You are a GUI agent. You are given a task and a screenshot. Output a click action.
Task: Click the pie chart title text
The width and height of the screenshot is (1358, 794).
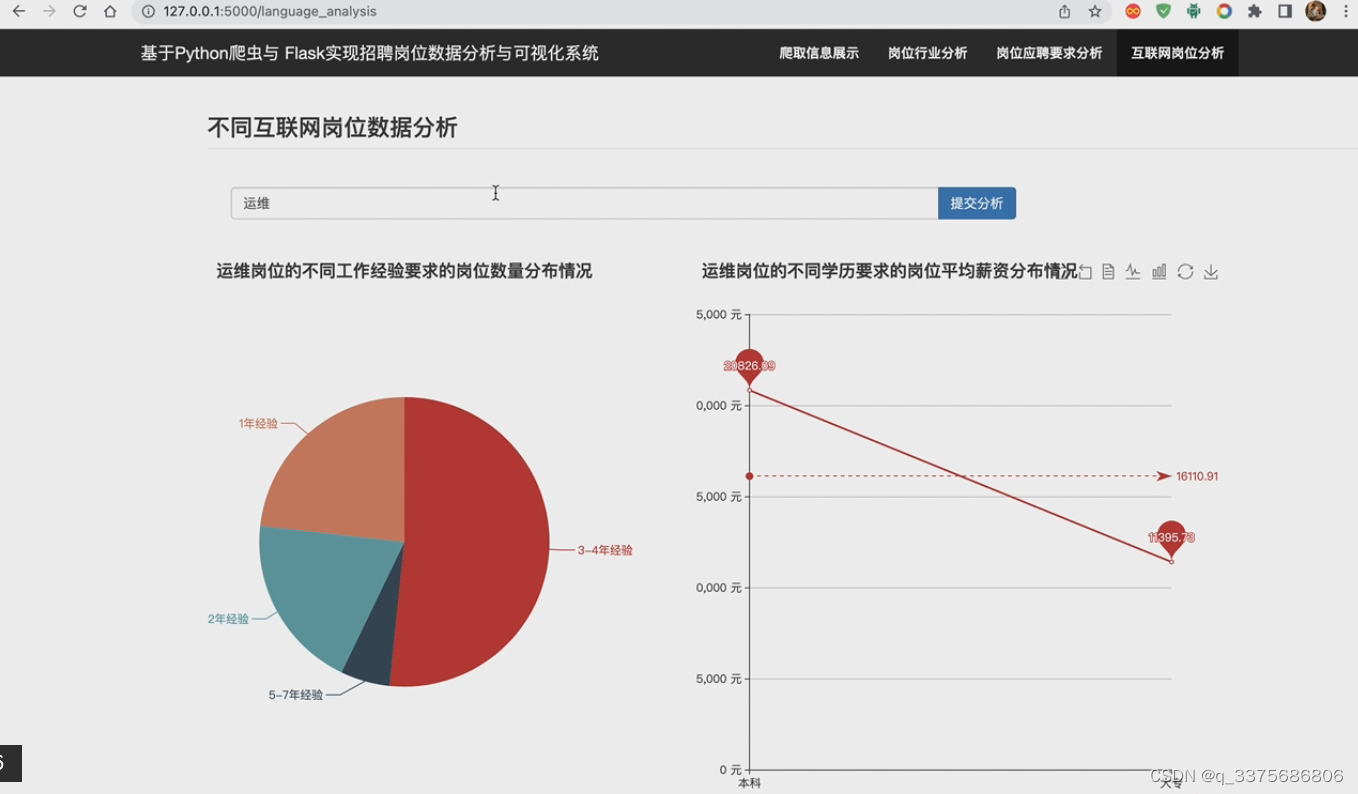404,271
